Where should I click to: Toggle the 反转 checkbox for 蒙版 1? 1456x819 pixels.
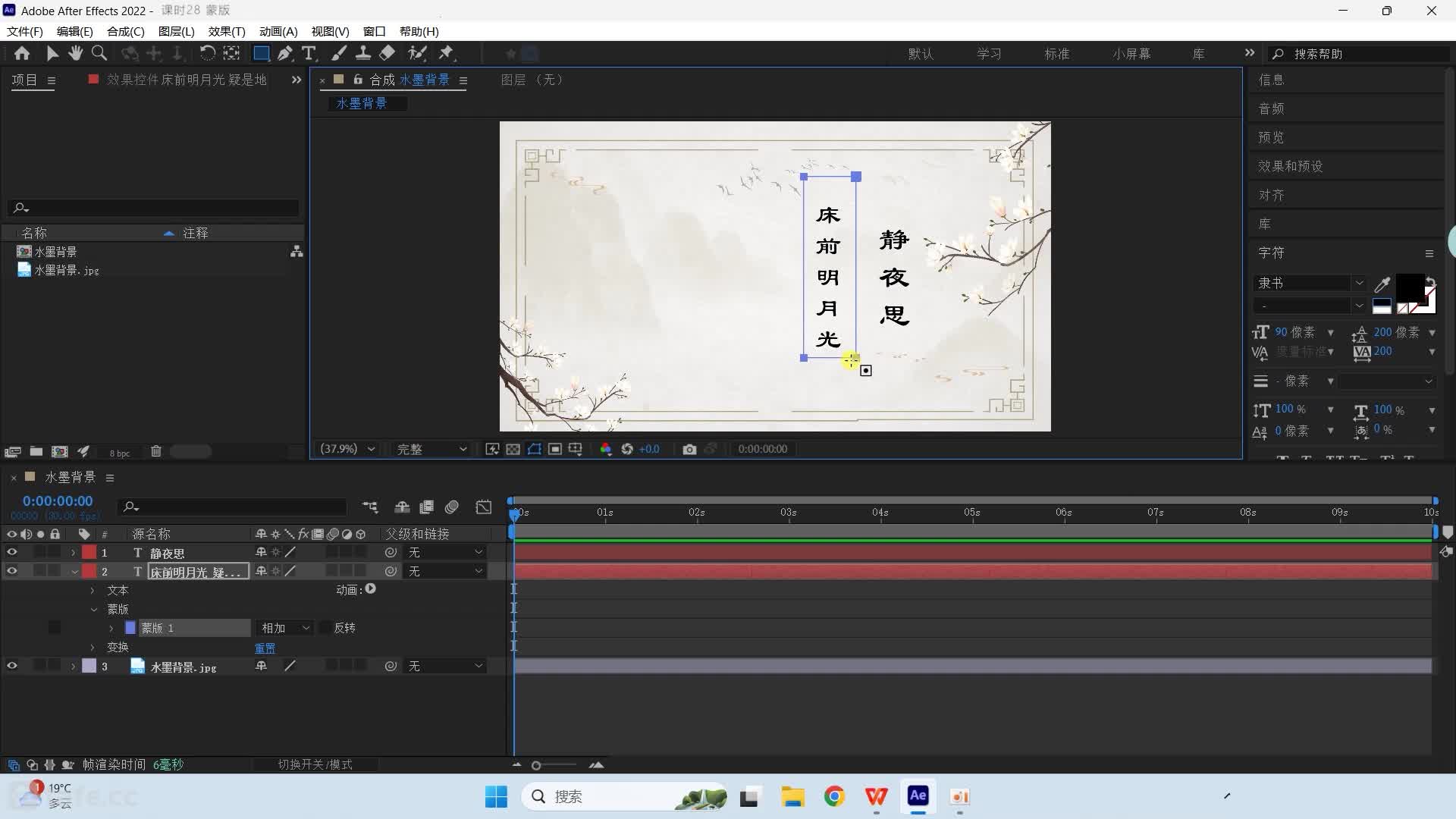pos(325,628)
